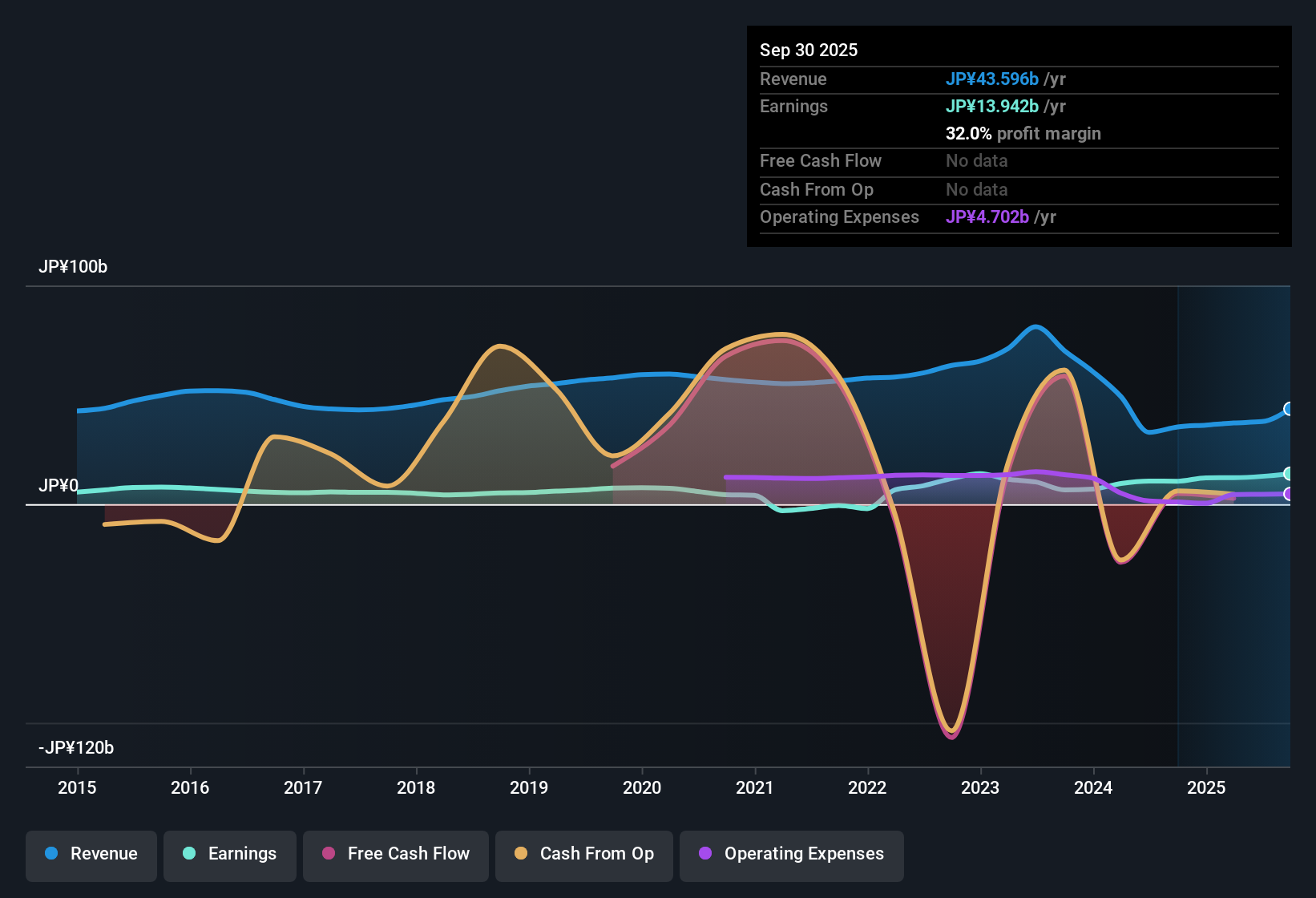1316x898 pixels.
Task: Click the Operating Expenses endpoint marker
Action: coord(1288,494)
